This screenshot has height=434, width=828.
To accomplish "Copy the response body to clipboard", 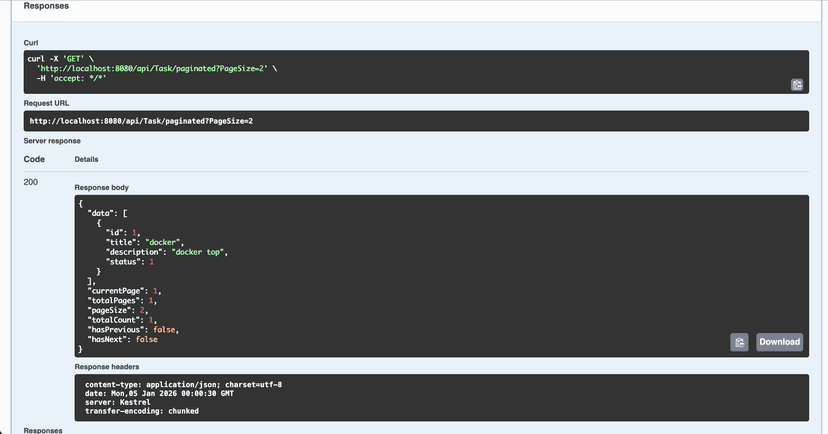I will point(739,342).
